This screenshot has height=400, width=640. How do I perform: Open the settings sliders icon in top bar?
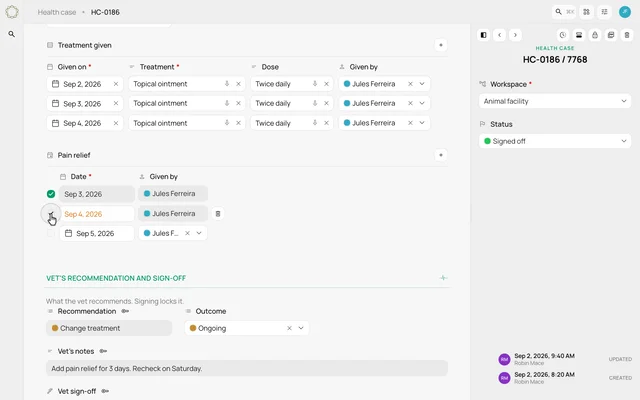click(x=604, y=12)
